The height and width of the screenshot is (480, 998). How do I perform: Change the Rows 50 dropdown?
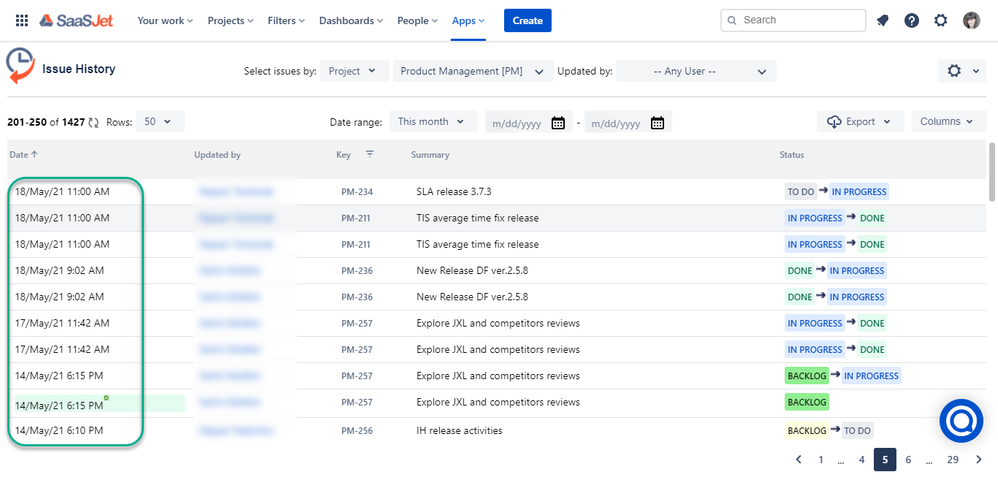click(160, 122)
